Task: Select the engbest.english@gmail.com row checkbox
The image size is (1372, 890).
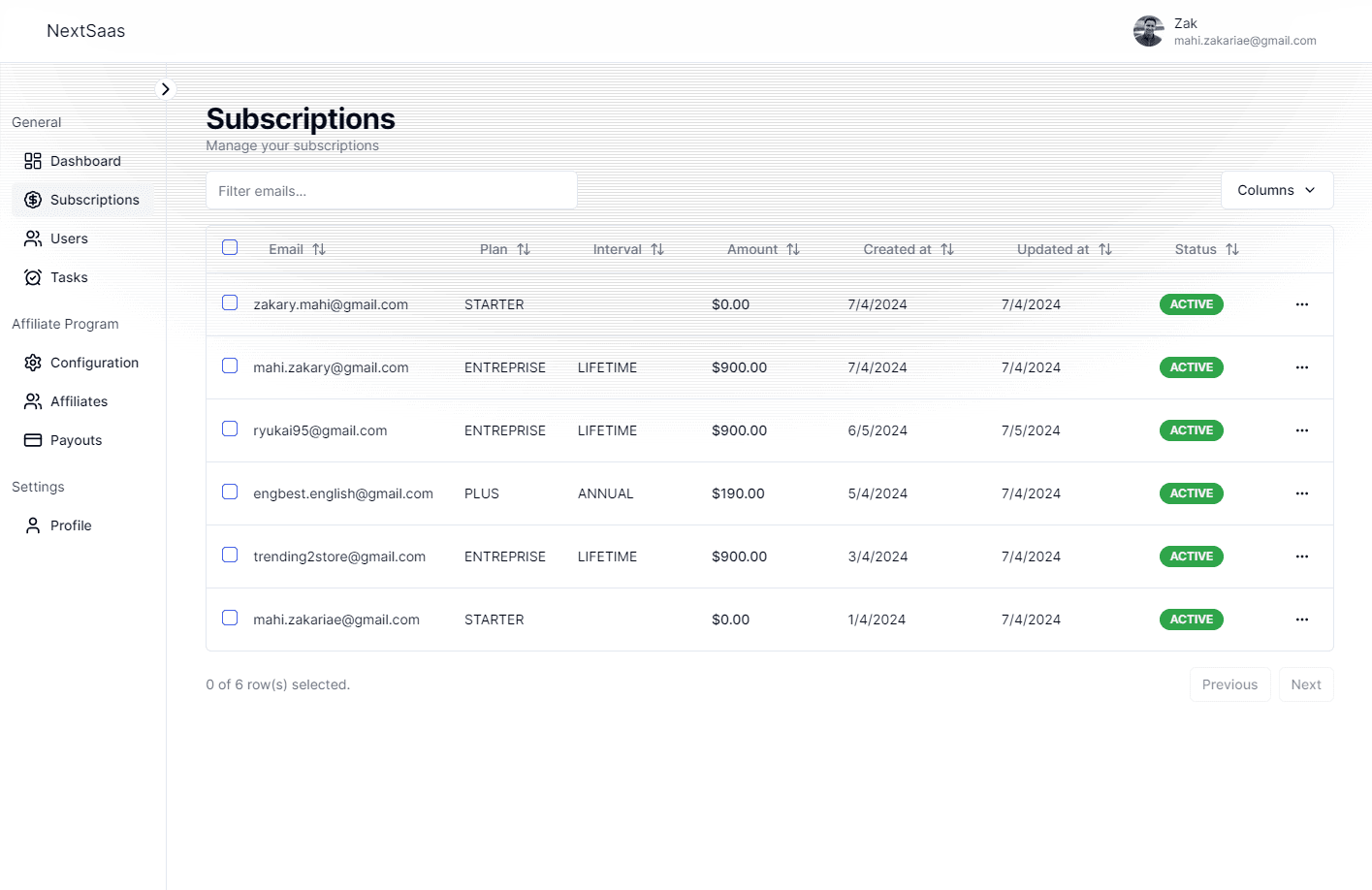Action: click(230, 492)
